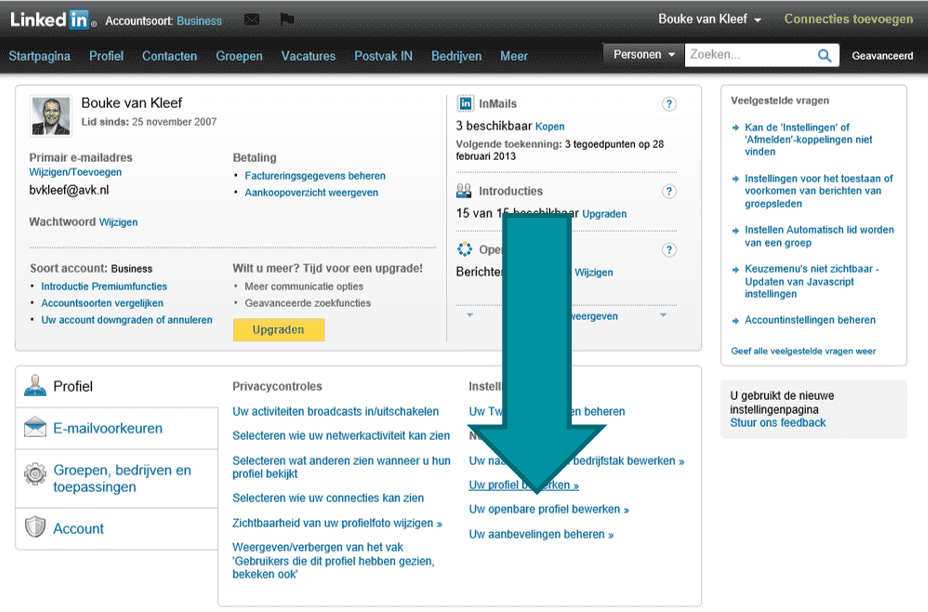The width and height of the screenshot is (928, 612).
Task: Open FAQ Kan de 'Instellingen' of 'Afmelden'-koppelingen
Action: pos(808,140)
